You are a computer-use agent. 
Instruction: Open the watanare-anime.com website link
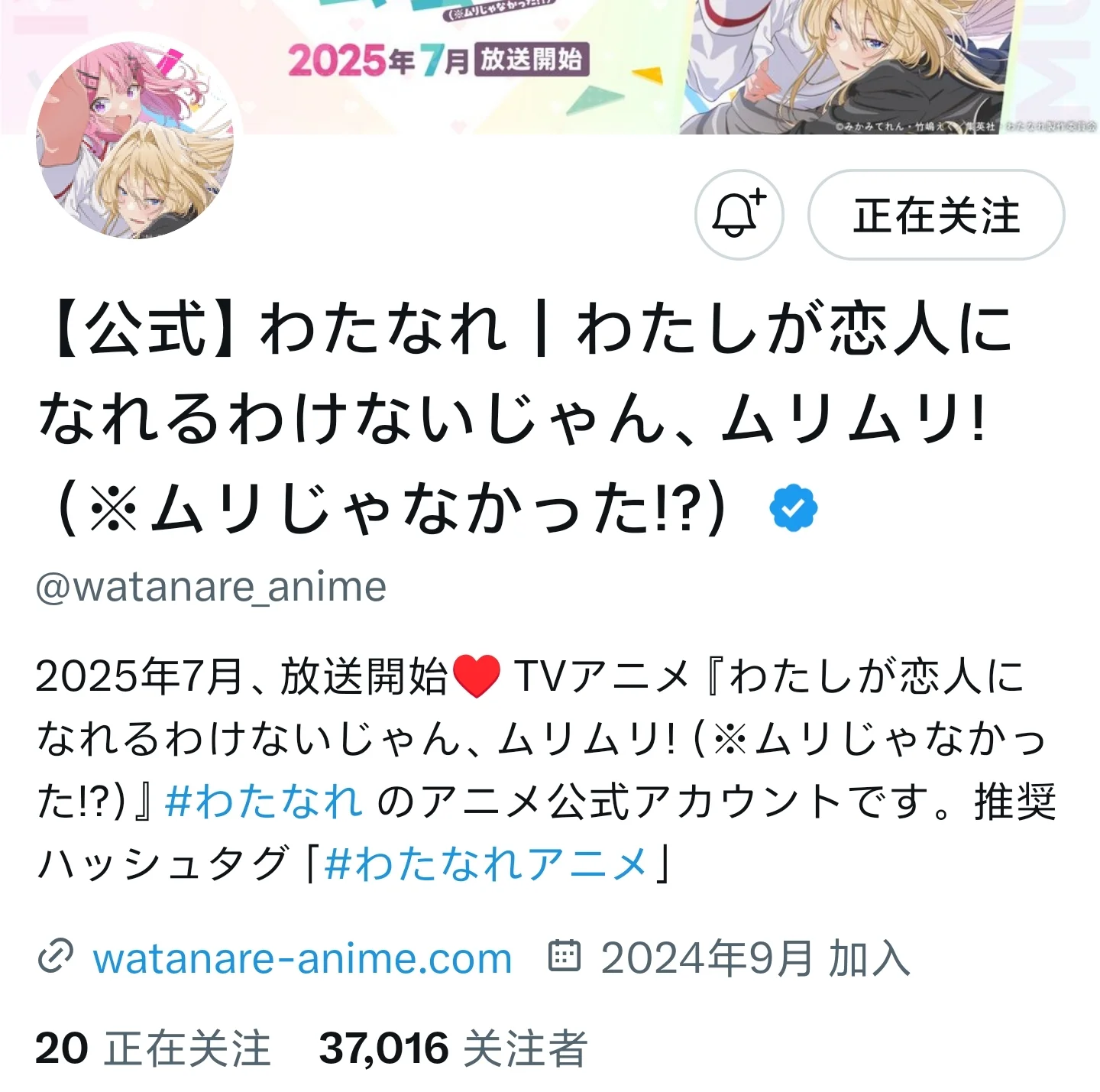302,958
